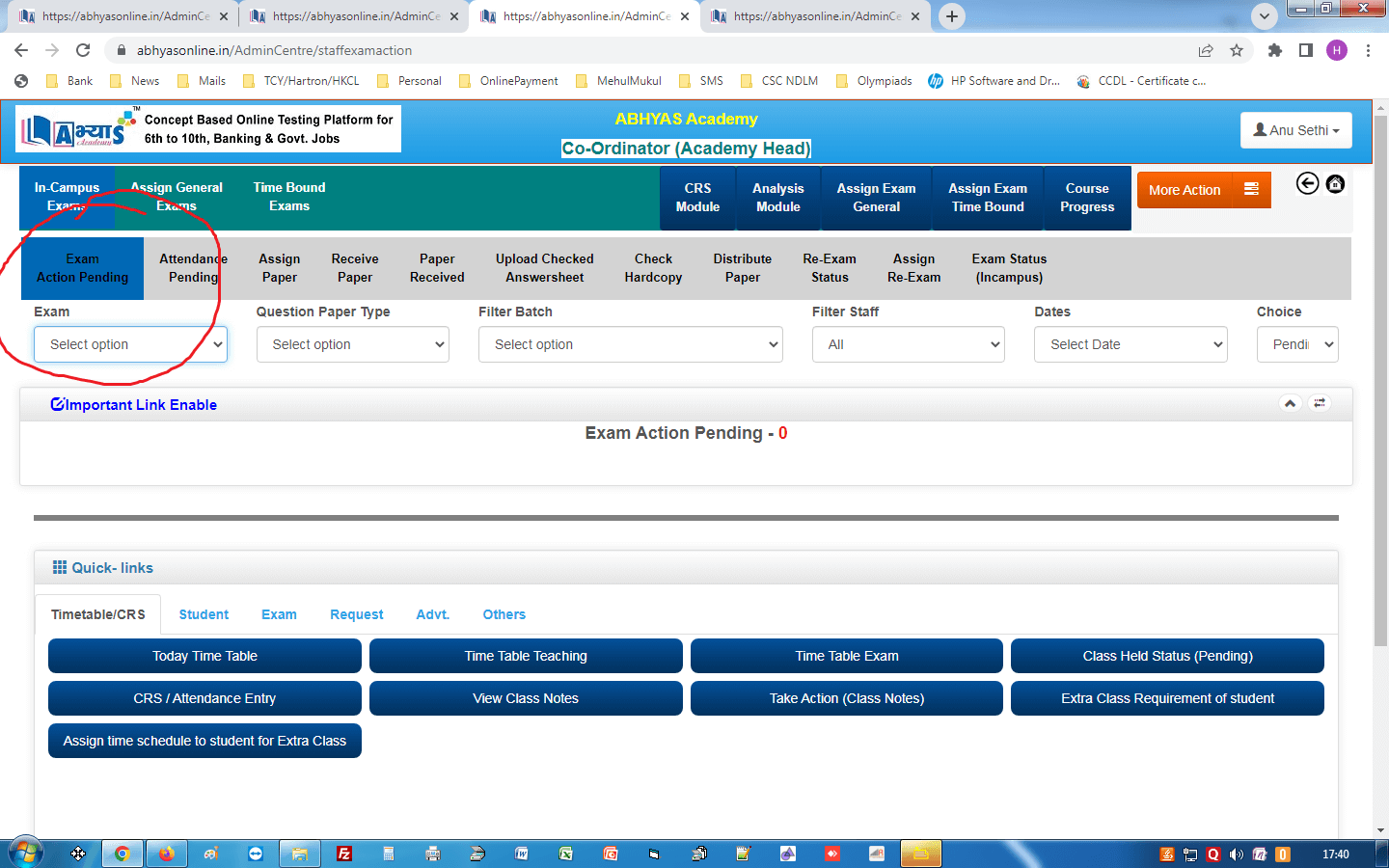Open the Anu Sethi user menu
Image resolution: width=1389 pixels, height=868 pixels.
[1295, 130]
